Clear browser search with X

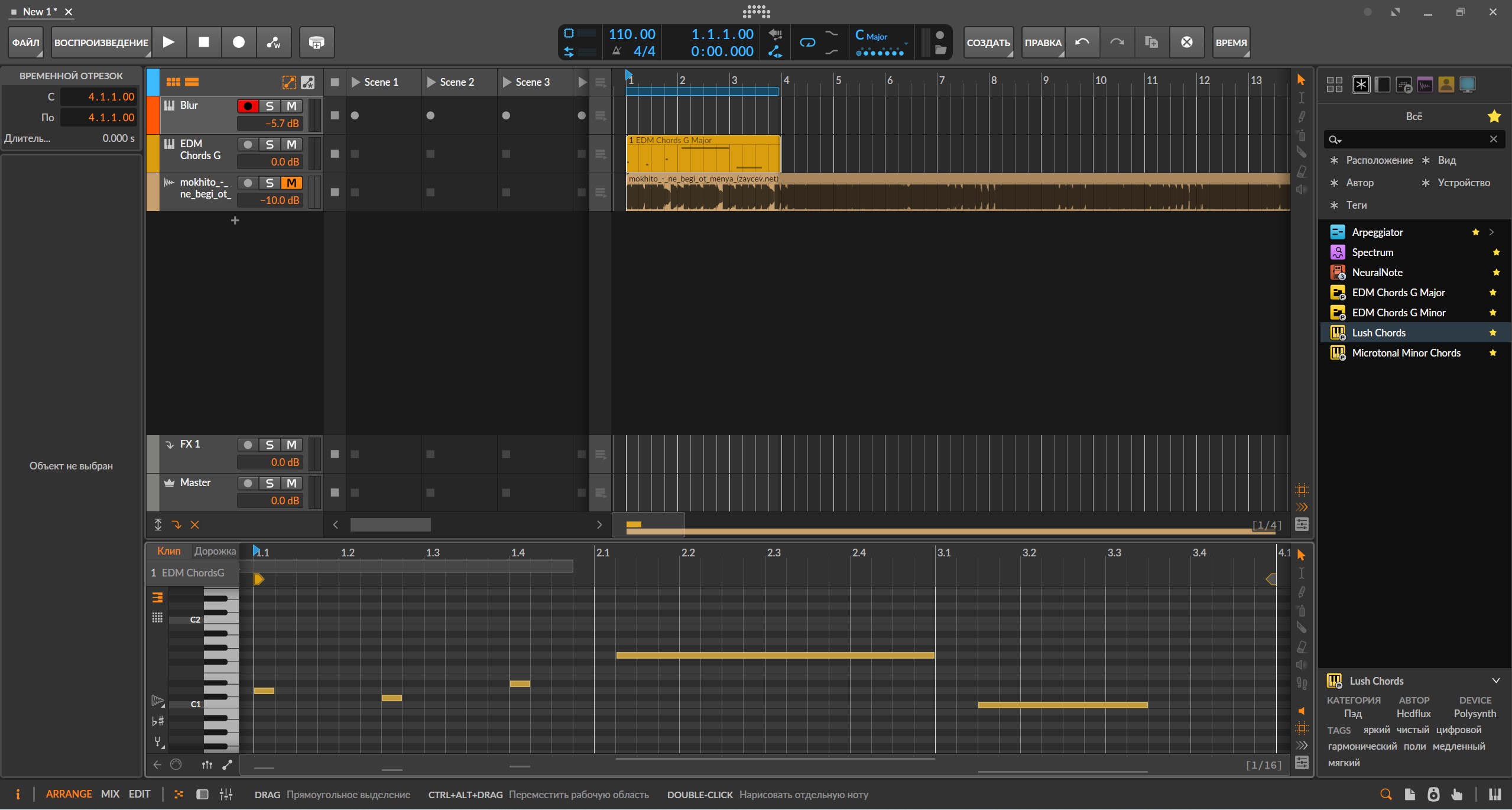click(x=1493, y=139)
